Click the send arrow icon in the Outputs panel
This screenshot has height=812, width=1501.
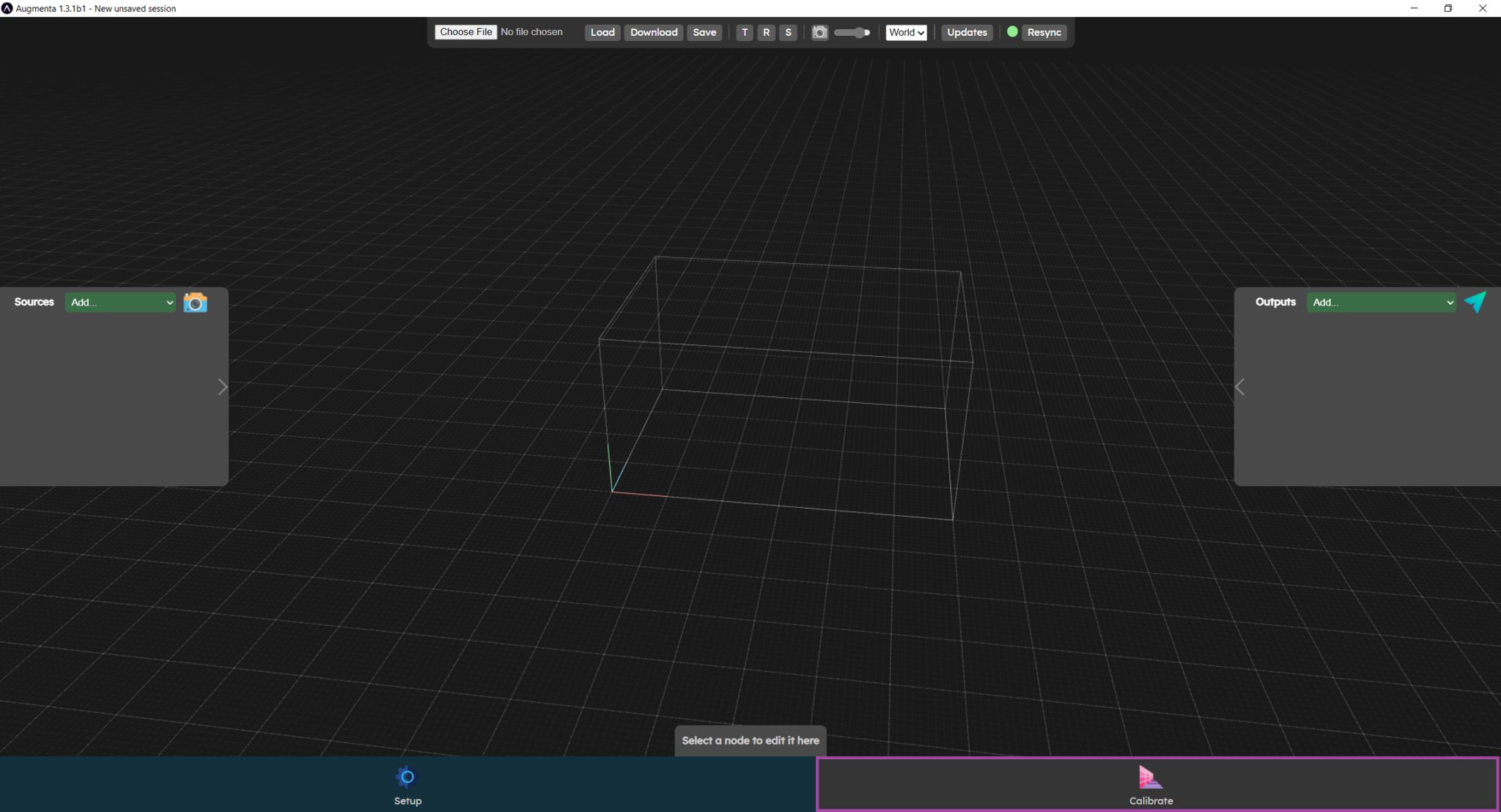[x=1475, y=302]
